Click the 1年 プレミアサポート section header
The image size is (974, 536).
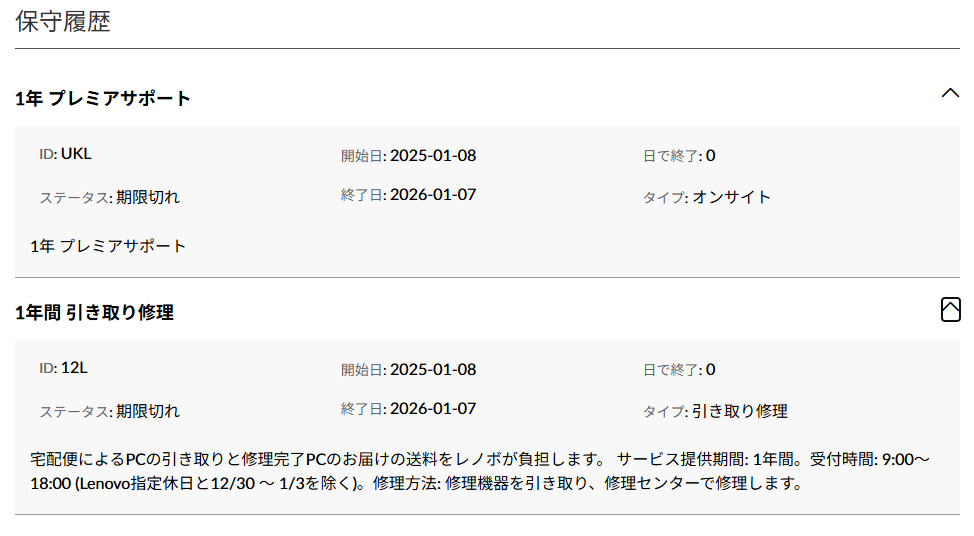pos(104,98)
